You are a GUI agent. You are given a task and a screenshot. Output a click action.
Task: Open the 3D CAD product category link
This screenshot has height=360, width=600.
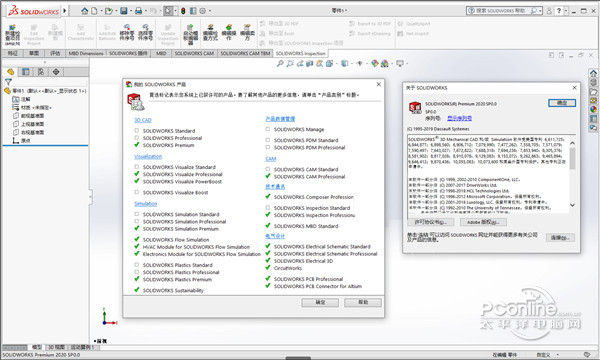[143, 120]
